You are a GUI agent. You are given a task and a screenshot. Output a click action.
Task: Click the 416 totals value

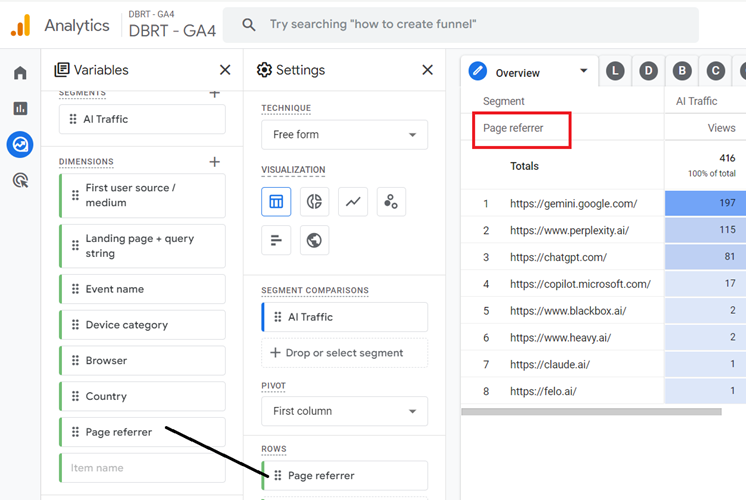(727, 158)
